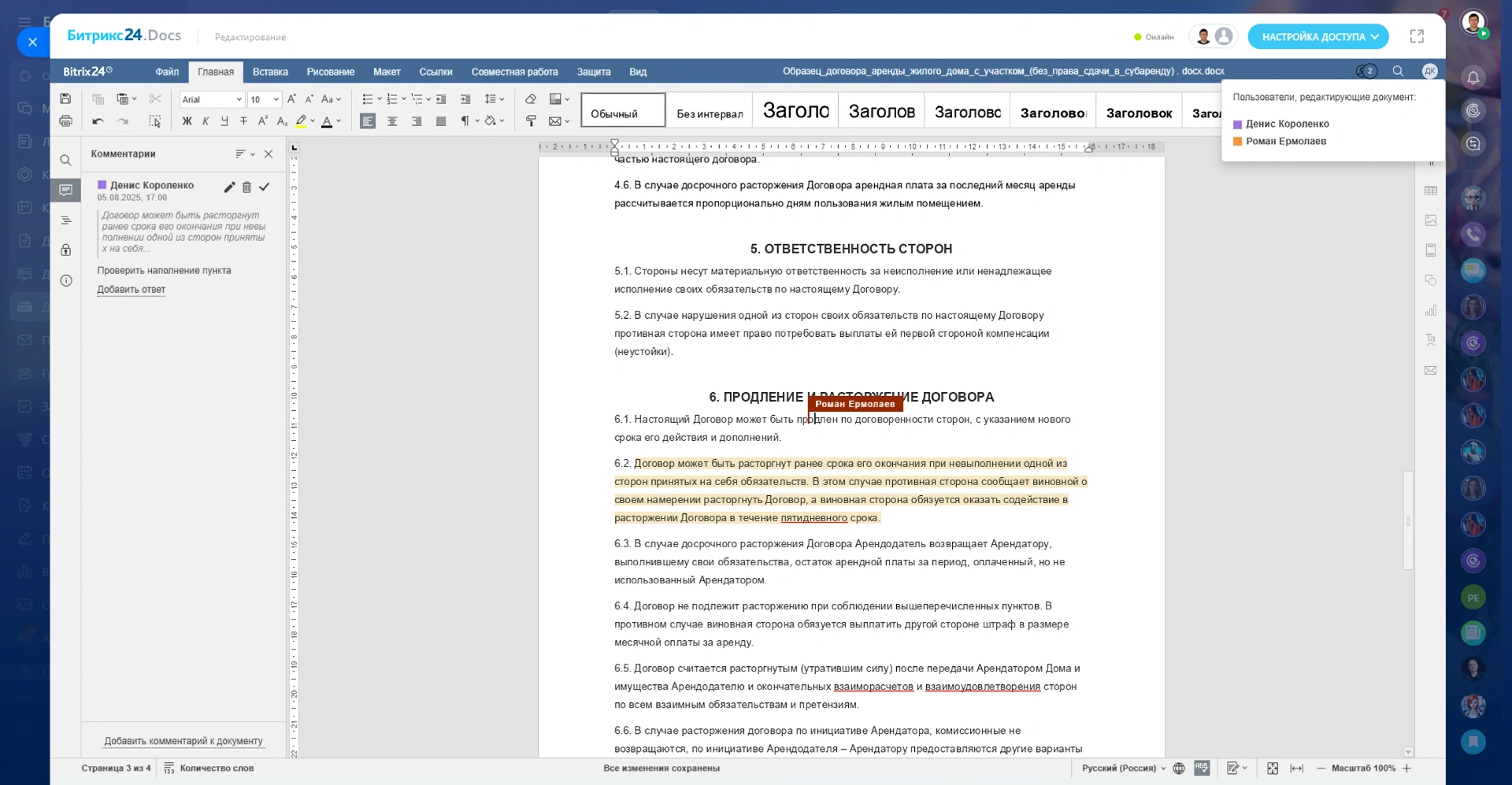Open the Arial font name dropdown
This screenshot has width=1512, height=785.
[x=239, y=100]
